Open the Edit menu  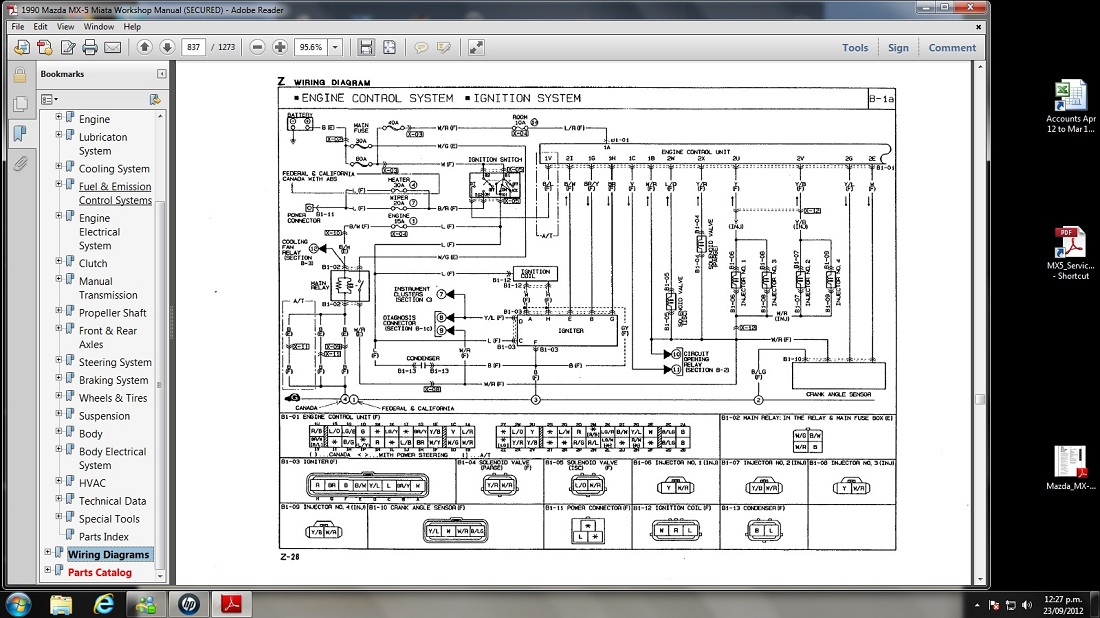coord(41,27)
